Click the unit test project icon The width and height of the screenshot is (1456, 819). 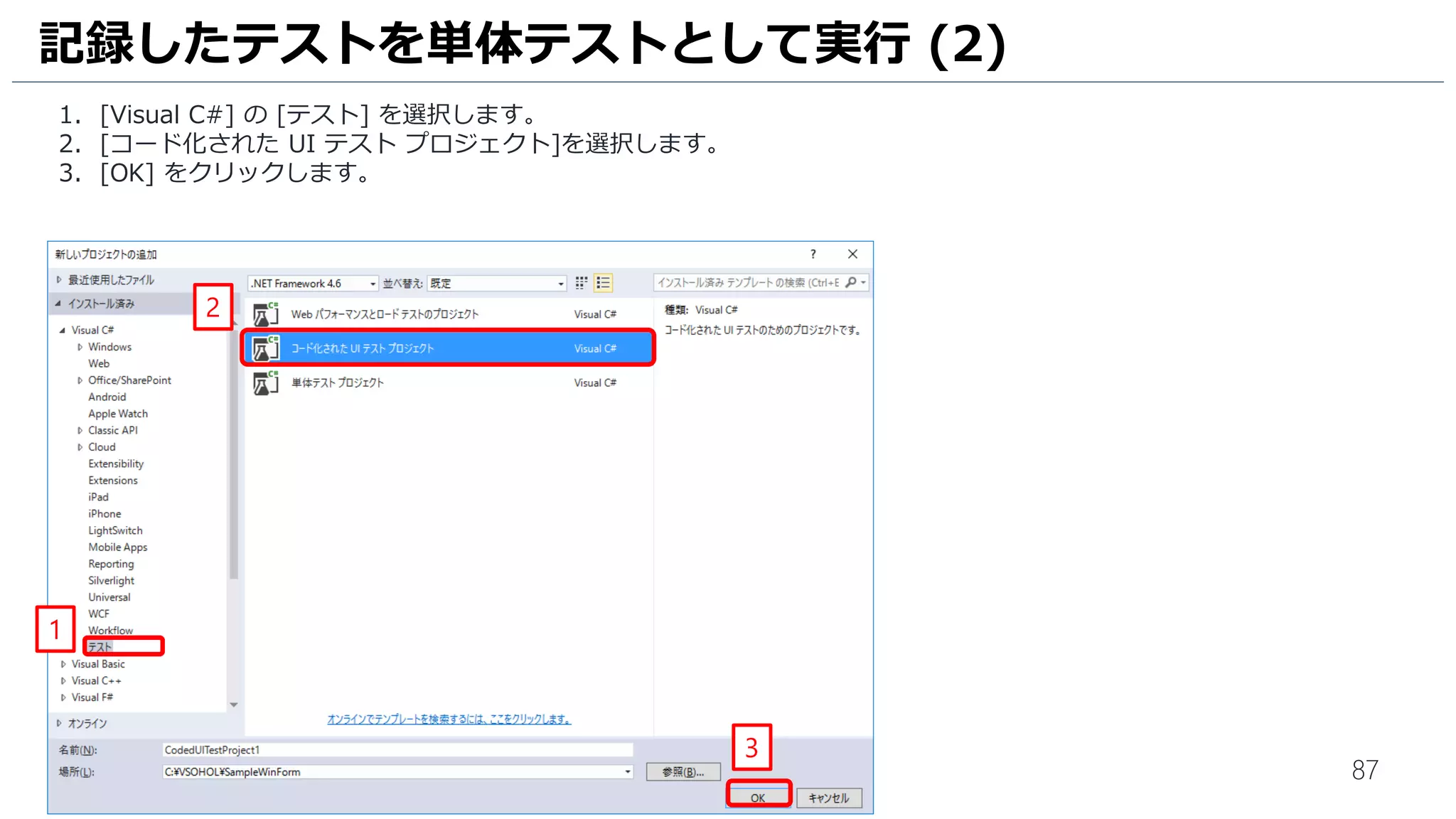point(266,382)
